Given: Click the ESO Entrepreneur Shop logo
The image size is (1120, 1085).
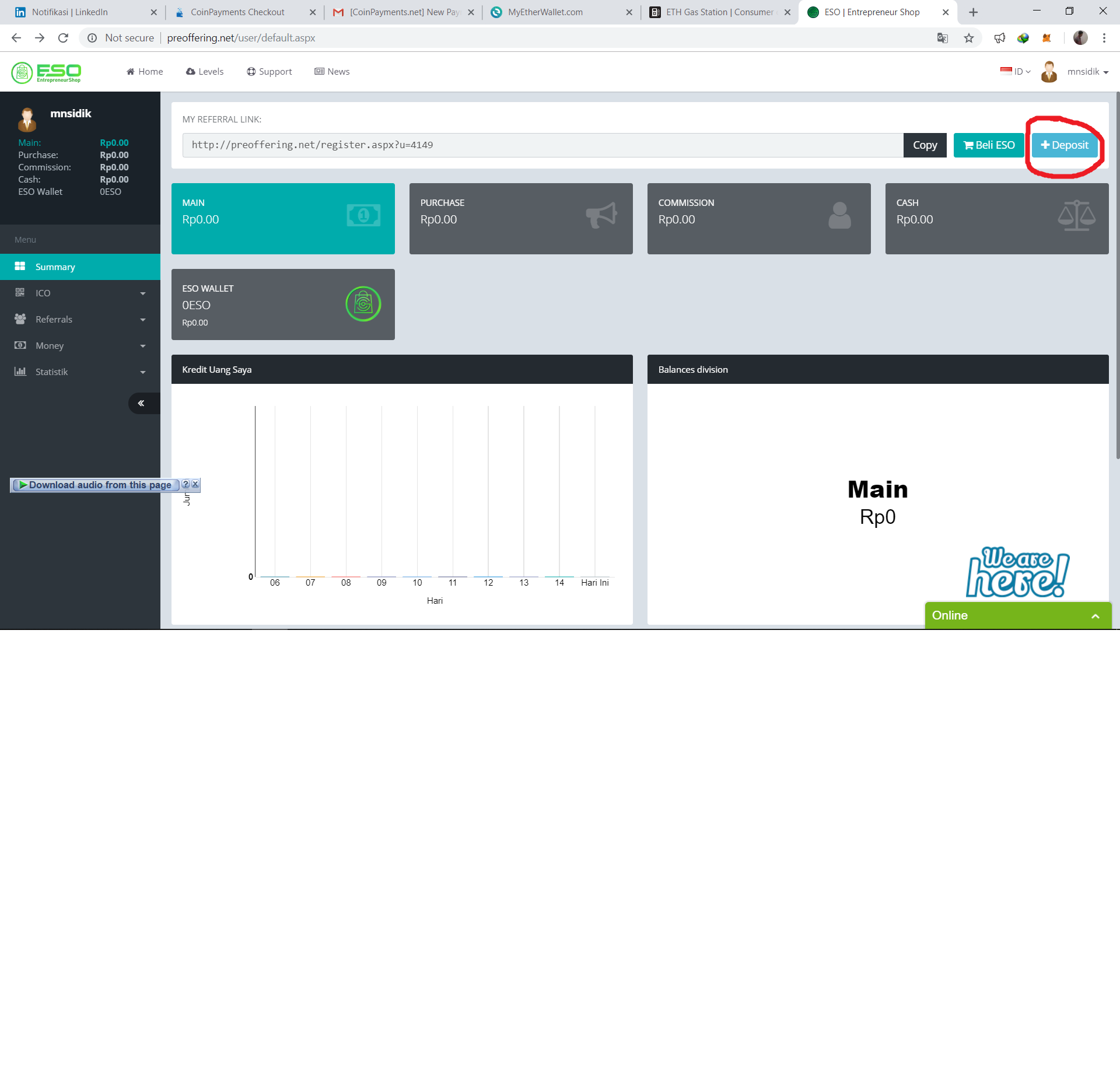Looking at the screenshot, I should click(46, 72).
